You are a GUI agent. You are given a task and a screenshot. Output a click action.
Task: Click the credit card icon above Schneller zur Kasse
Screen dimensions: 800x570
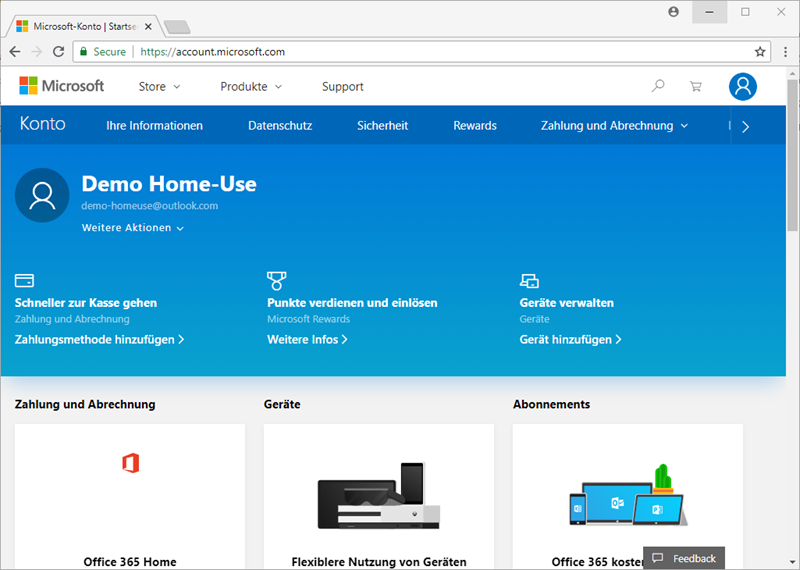pyautogui.click(x=24, y=281)
